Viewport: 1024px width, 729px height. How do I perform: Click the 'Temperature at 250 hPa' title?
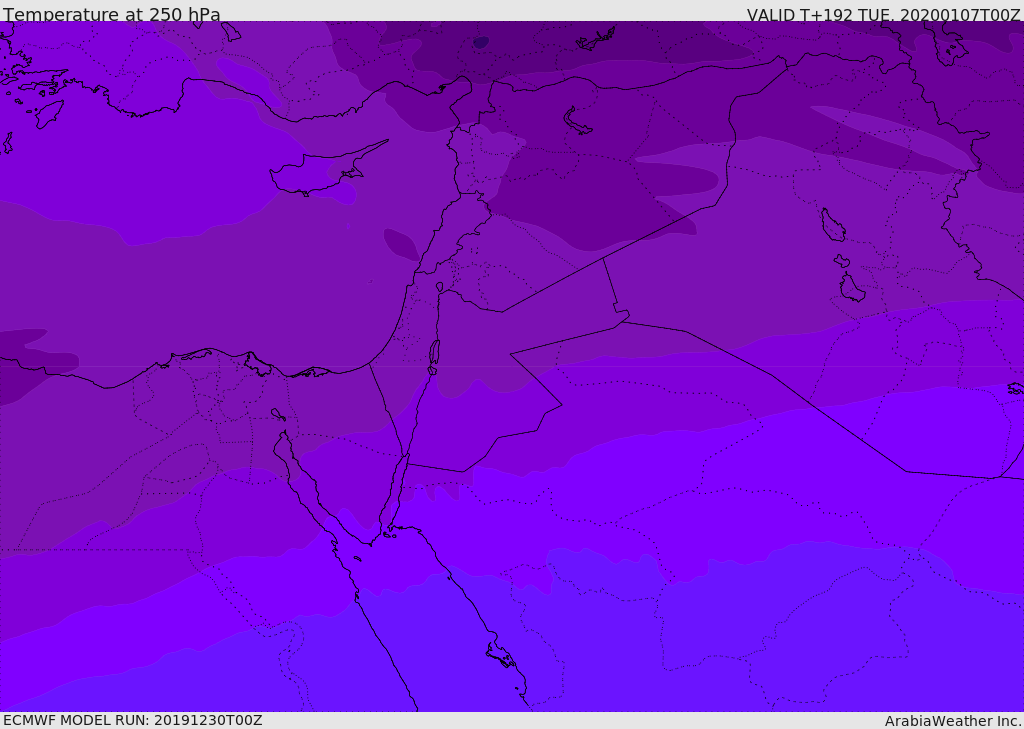112,14
